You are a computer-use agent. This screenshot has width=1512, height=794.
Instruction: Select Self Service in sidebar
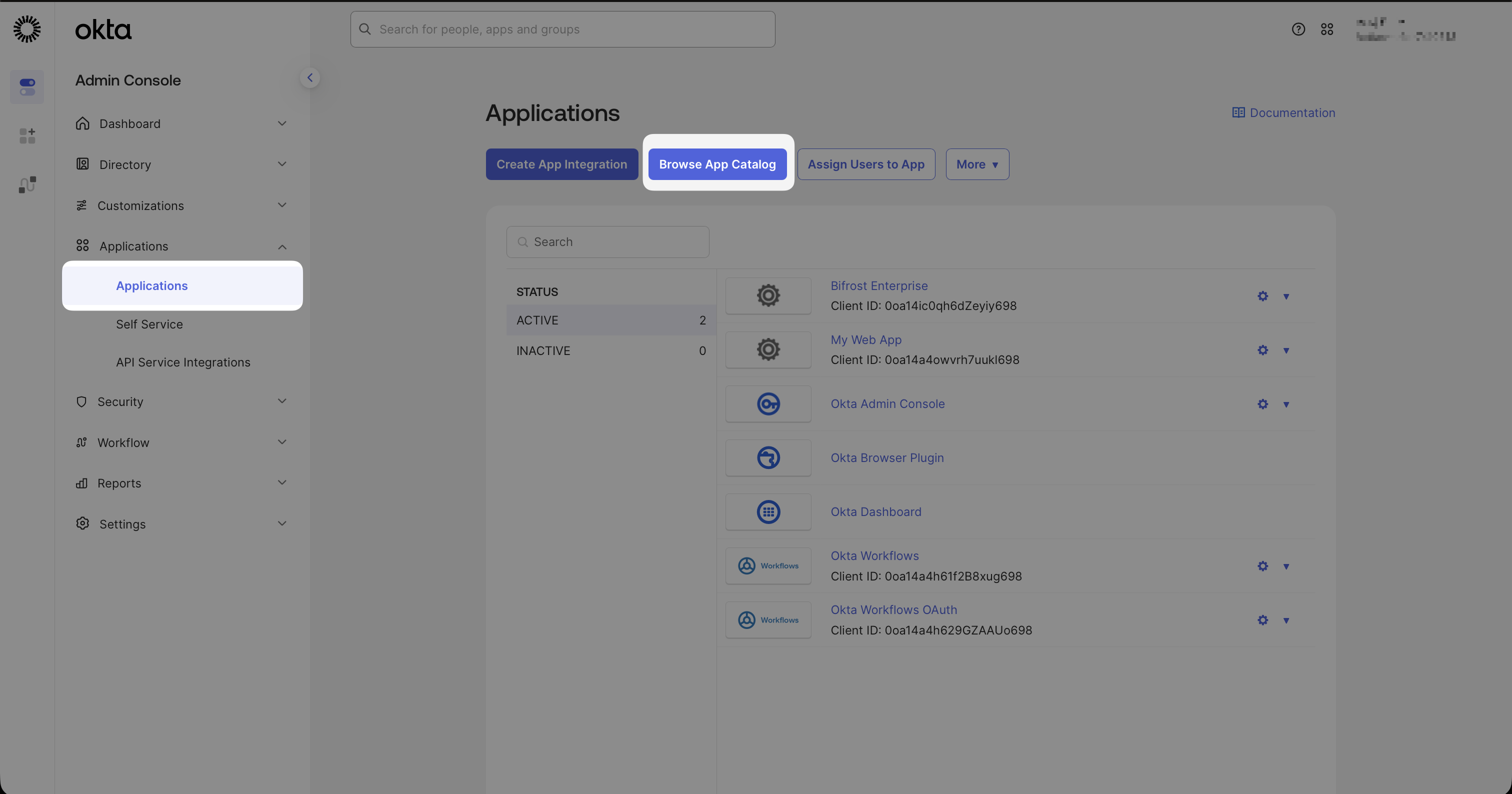click(149, 324)
